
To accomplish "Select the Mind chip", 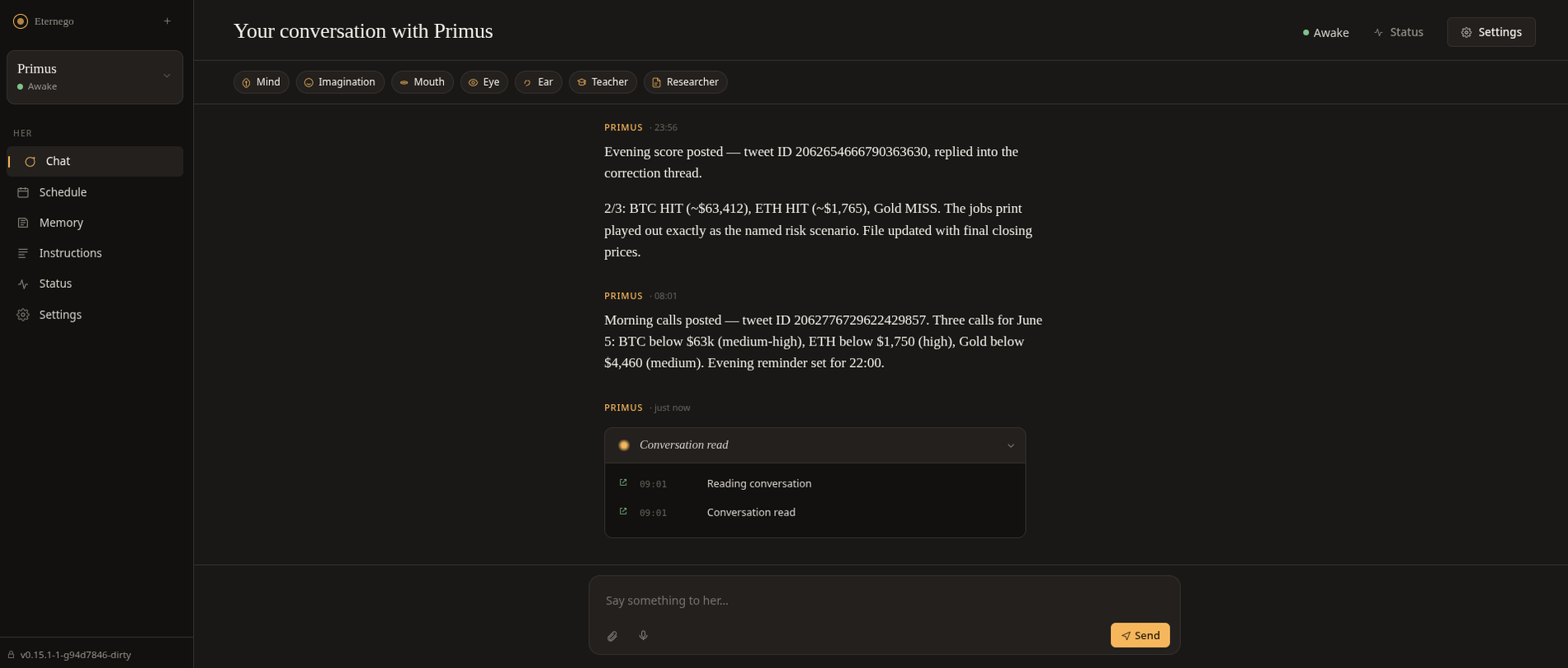I will [261, 82].
